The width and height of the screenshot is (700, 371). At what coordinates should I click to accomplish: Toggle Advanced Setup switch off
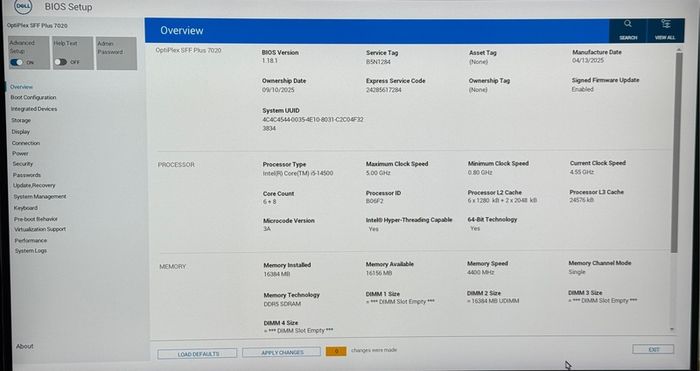point(17,63)
